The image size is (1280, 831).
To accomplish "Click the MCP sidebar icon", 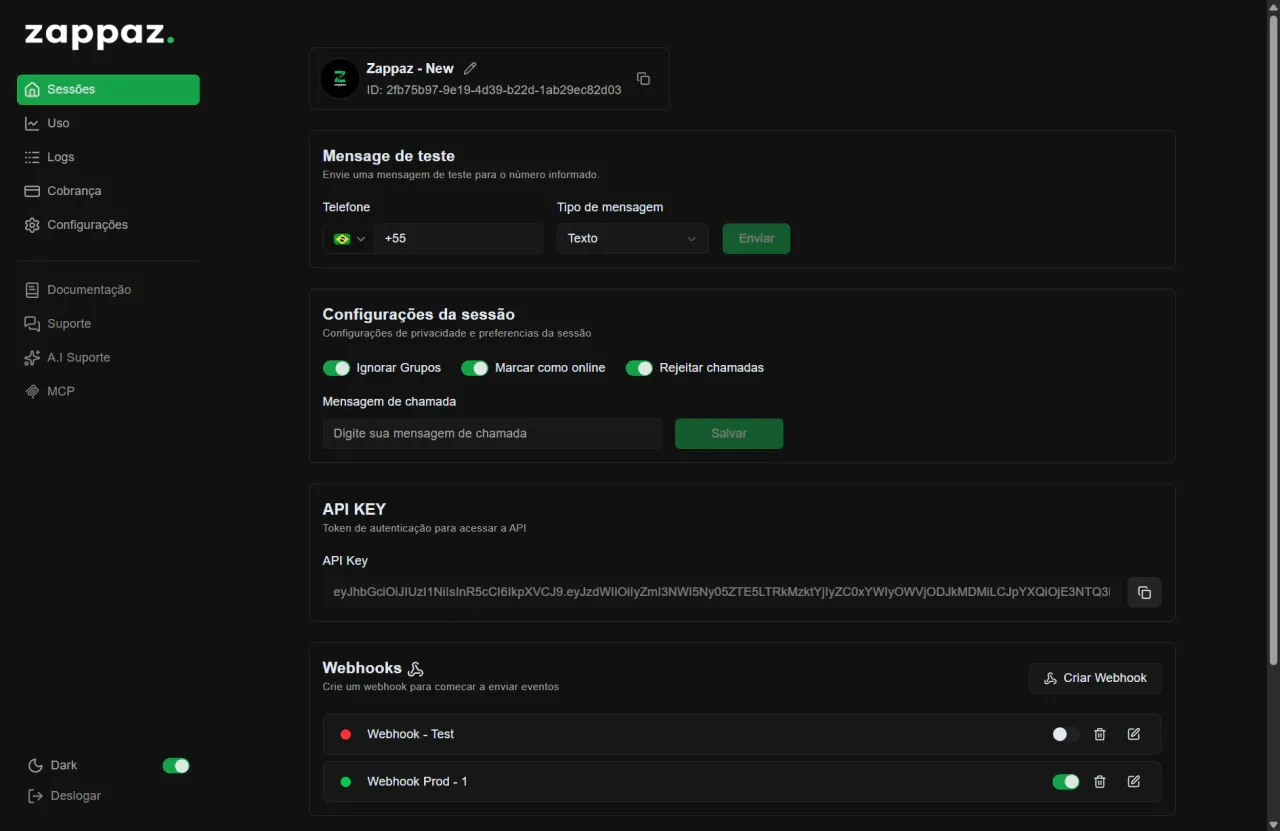I will click(33, 391).
